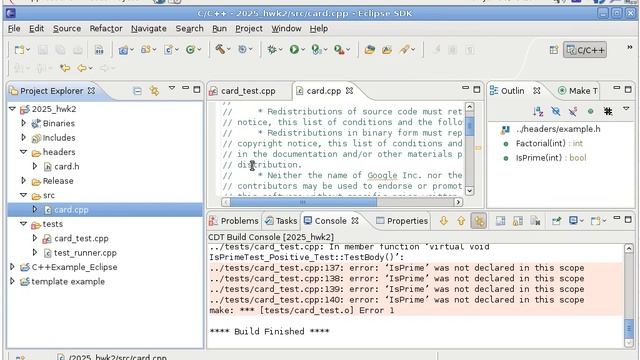Image resolution: width=640 pixels, height=360 pixels.
Task: Collapse All in Project Explorer
Action: tap(137, 91)
